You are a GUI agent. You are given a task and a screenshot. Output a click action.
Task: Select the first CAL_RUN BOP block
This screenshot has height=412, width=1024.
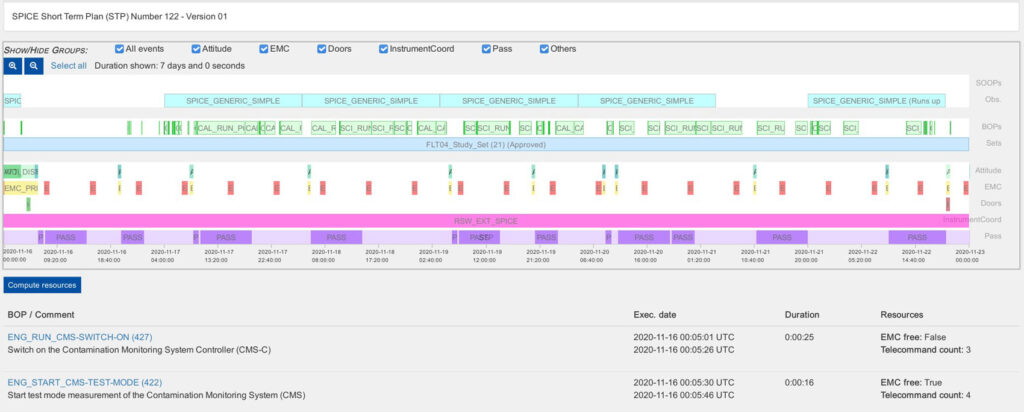[x=219, y=128]
